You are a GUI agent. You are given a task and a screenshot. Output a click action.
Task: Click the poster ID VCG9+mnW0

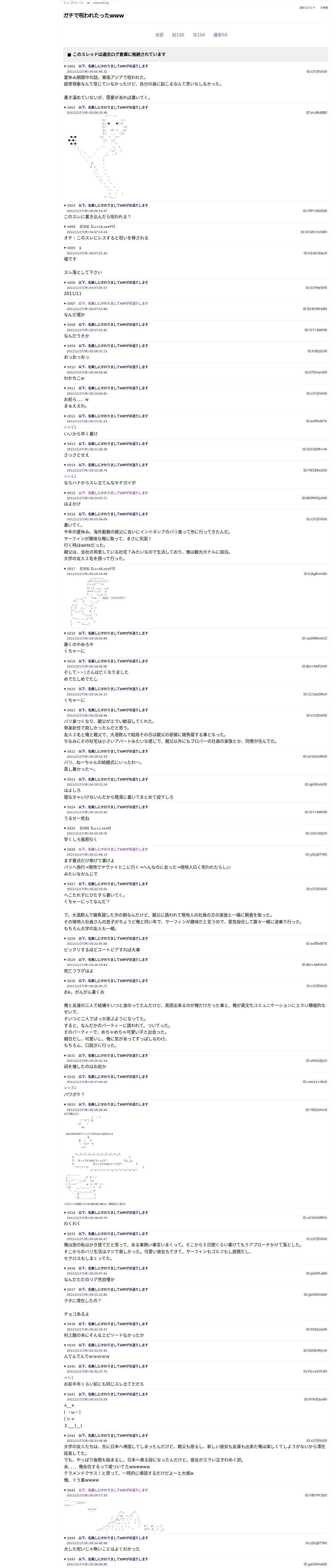[x=314, y=232]
